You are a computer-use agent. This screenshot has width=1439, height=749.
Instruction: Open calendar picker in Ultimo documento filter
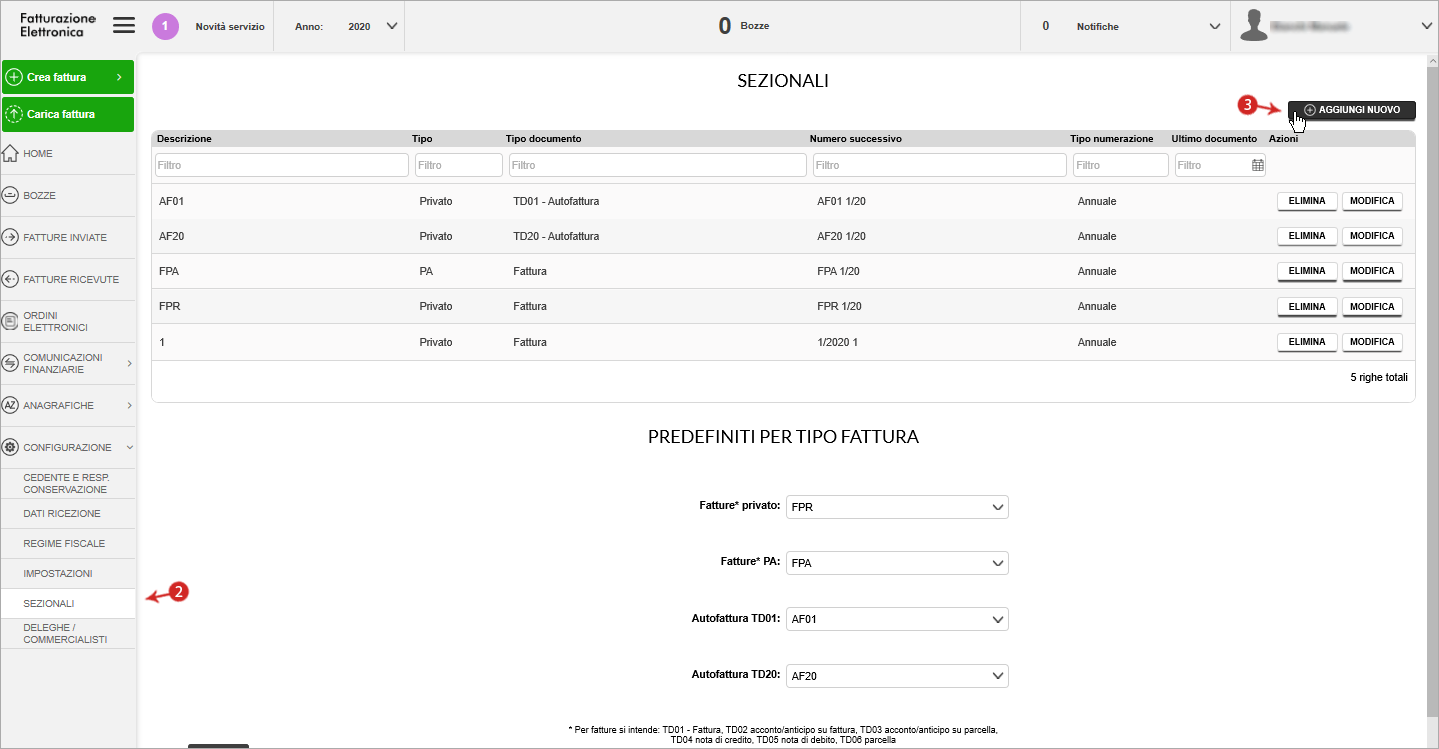pos(1258,165)
